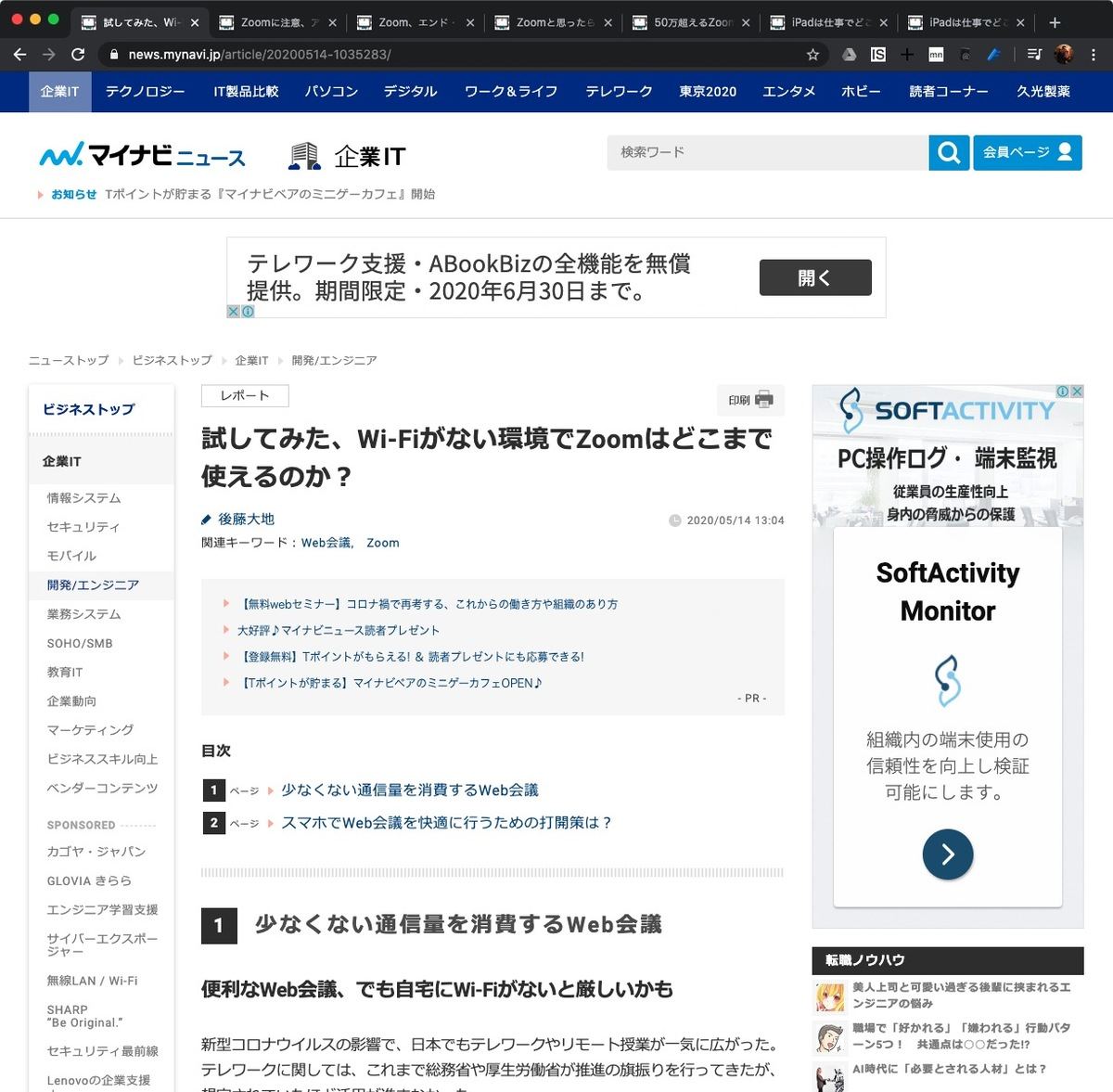This screenshot has height=1092, width=1113.
Task: Open セキュリティ in the sidebar
Action: pyautogui.click(x=83, y=527)
